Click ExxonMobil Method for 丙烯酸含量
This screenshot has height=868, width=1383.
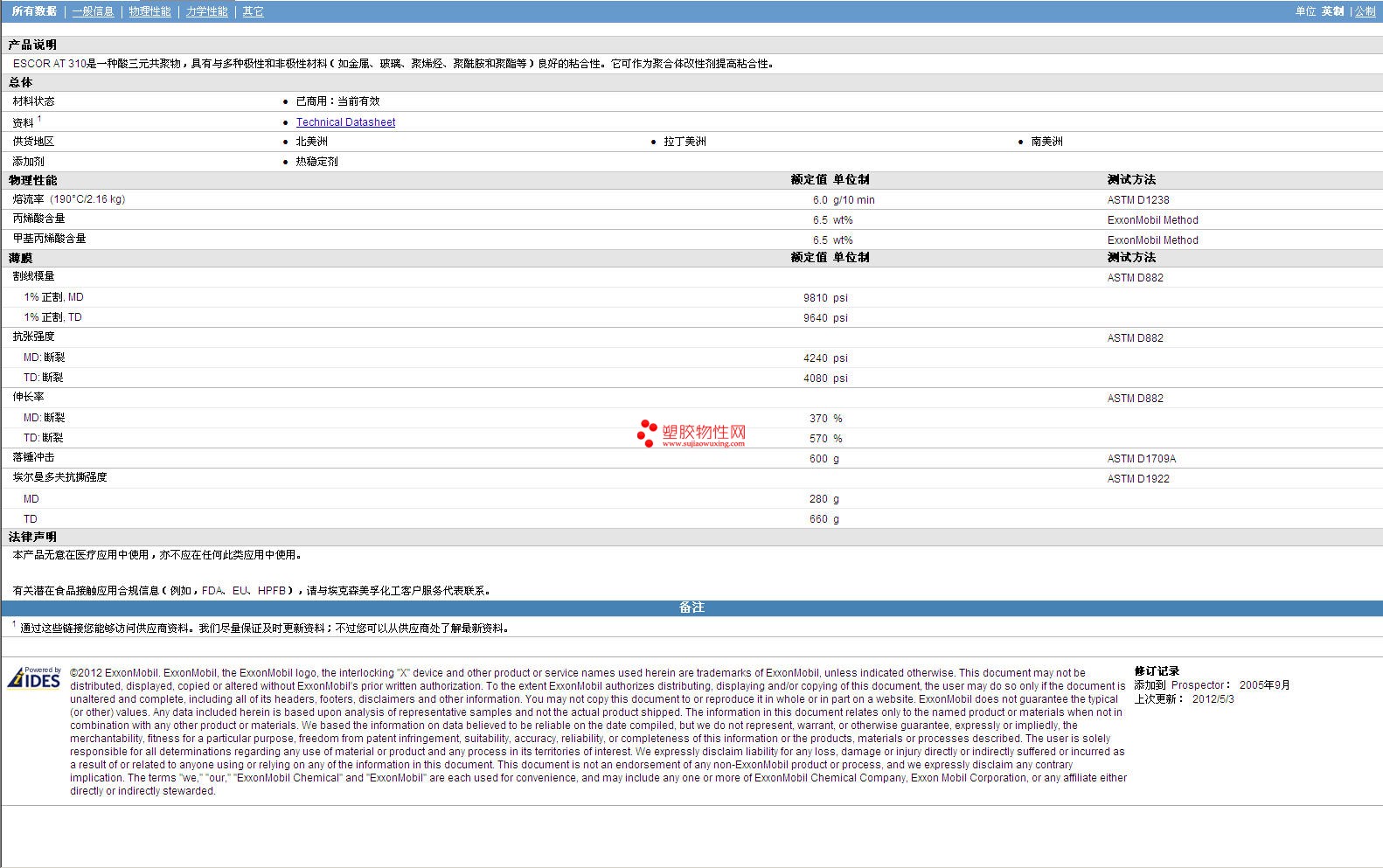click(1152, 220)
